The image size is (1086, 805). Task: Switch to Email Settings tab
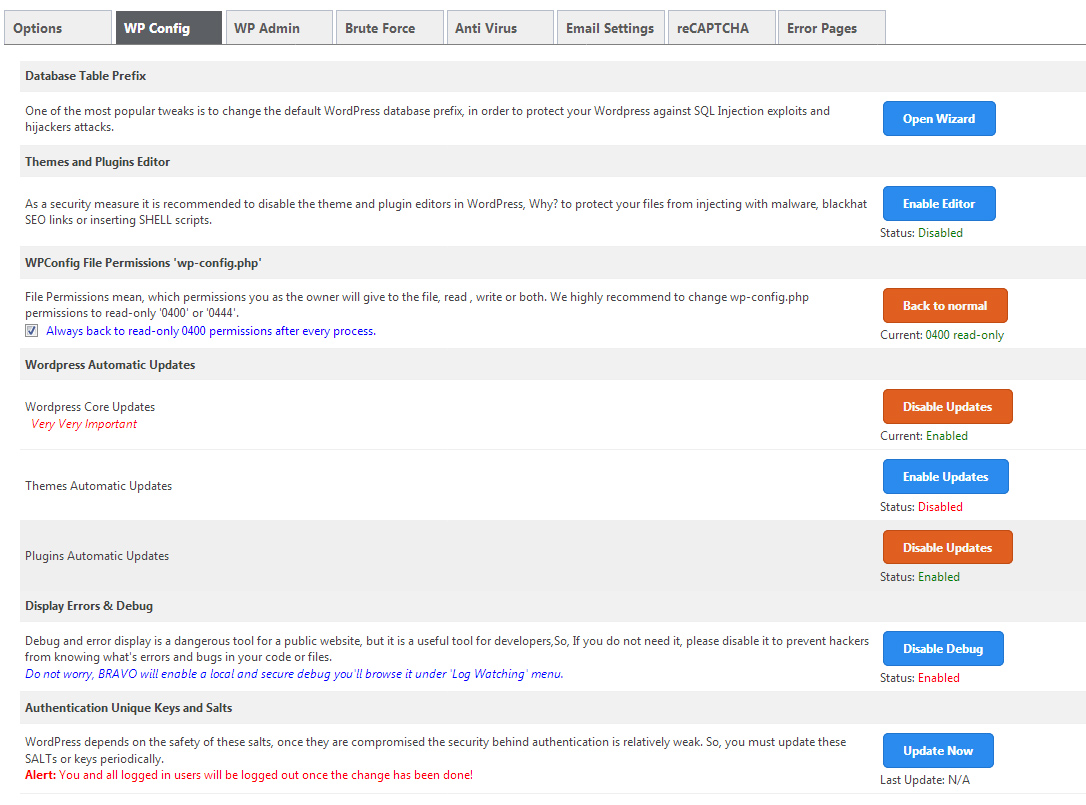(611, 28)
